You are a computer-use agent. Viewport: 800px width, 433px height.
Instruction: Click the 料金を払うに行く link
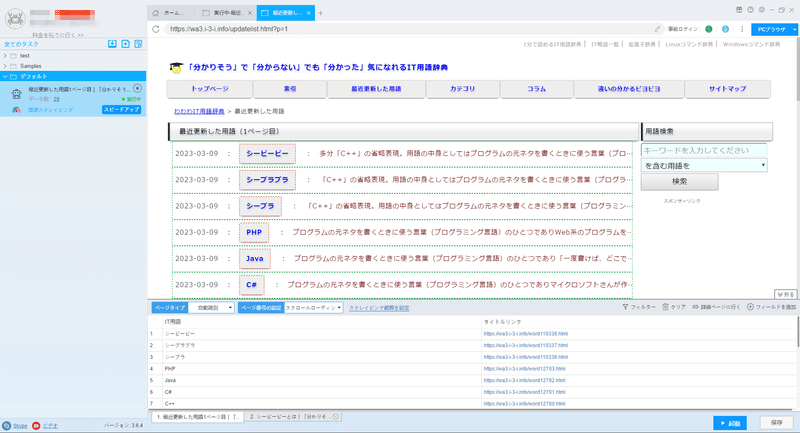click(x=58, y=35)
